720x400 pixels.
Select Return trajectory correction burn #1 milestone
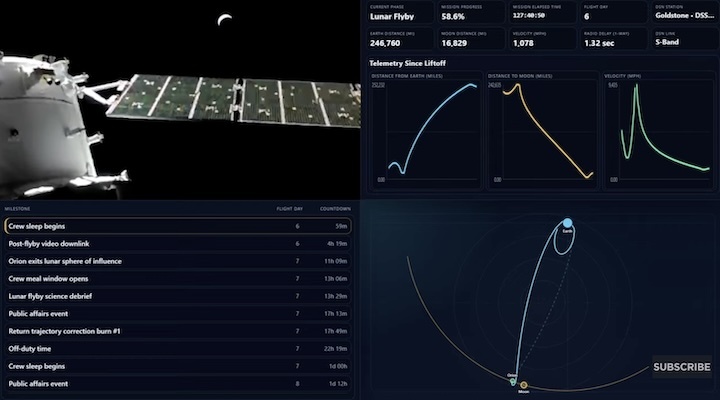point(178,331)
